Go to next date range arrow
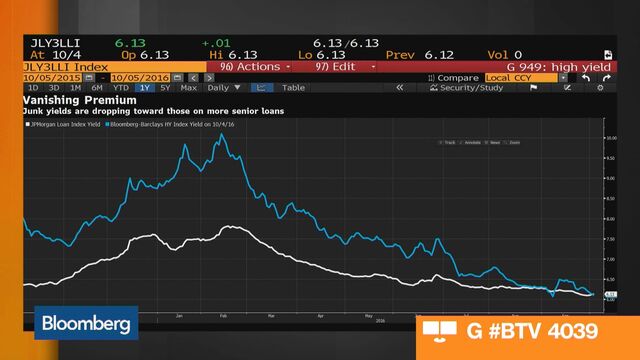Viewport: 640px width, 360px height. coord(209,78)
